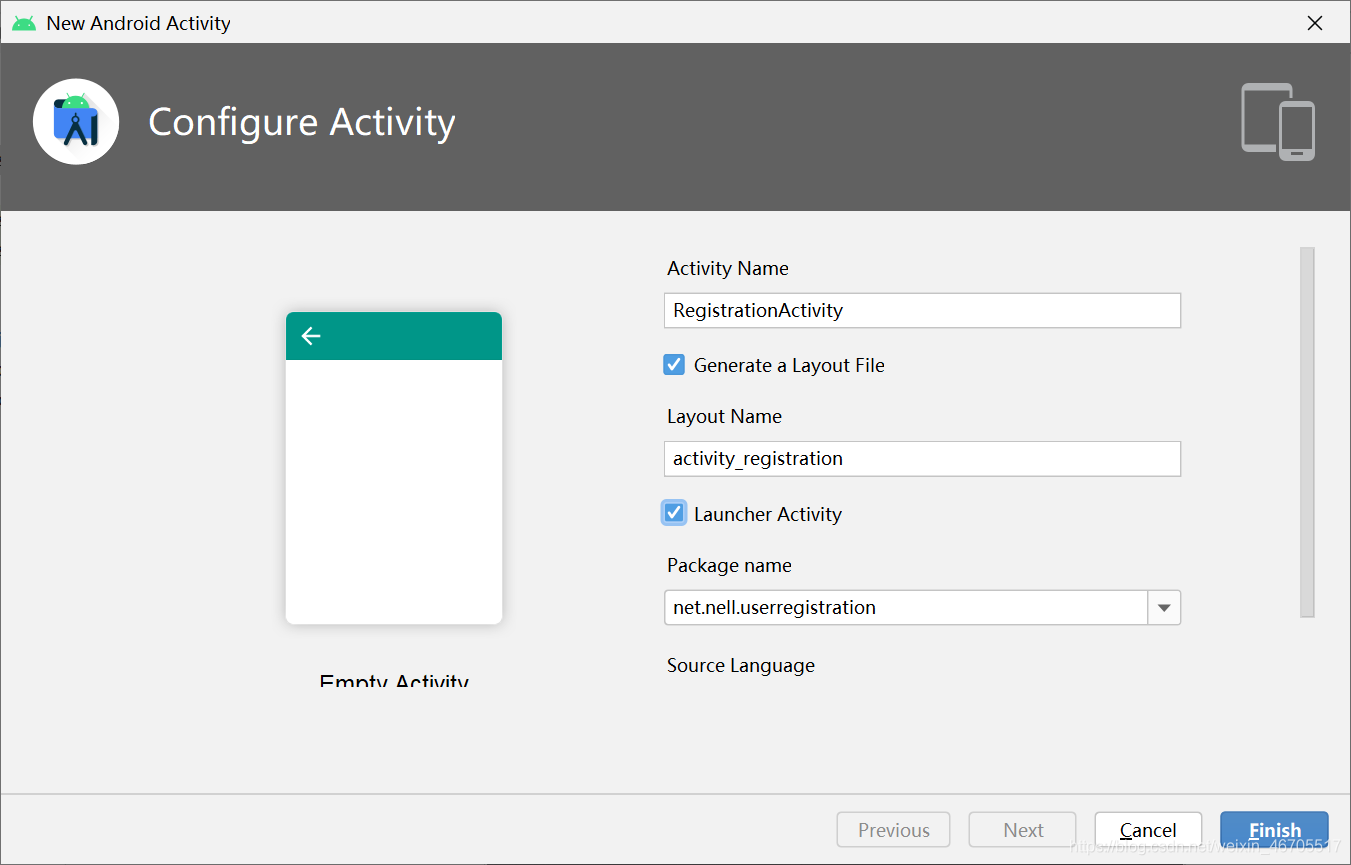Click the Launcher Activity label text
Image resolution: width=1351 pixels, height=865 pixels.
click(x=768, y=514)
